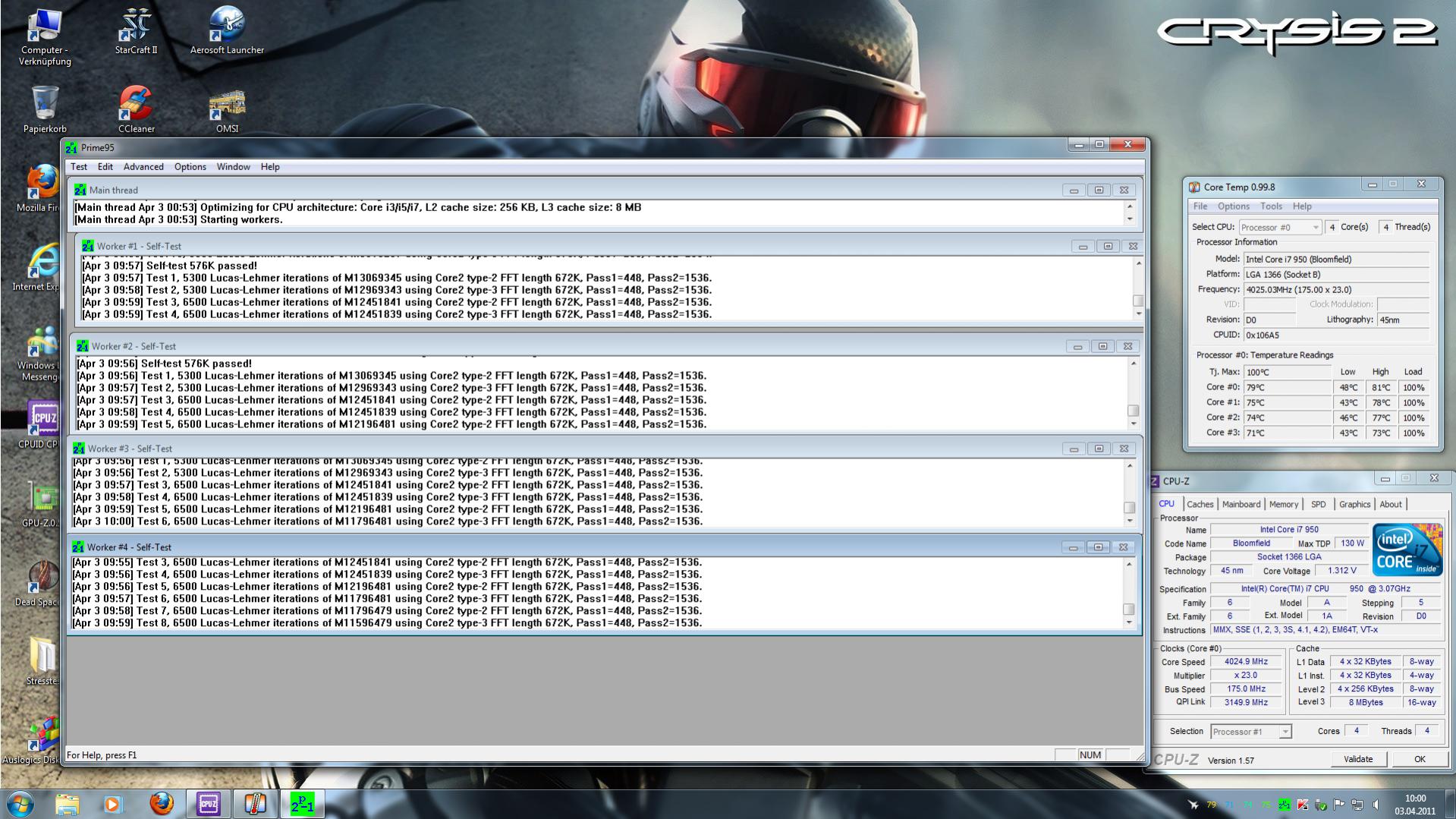This screenshot has height=819, width=1456.
Task: Open the Help menu in Prime95
Action: pos(270,167)
